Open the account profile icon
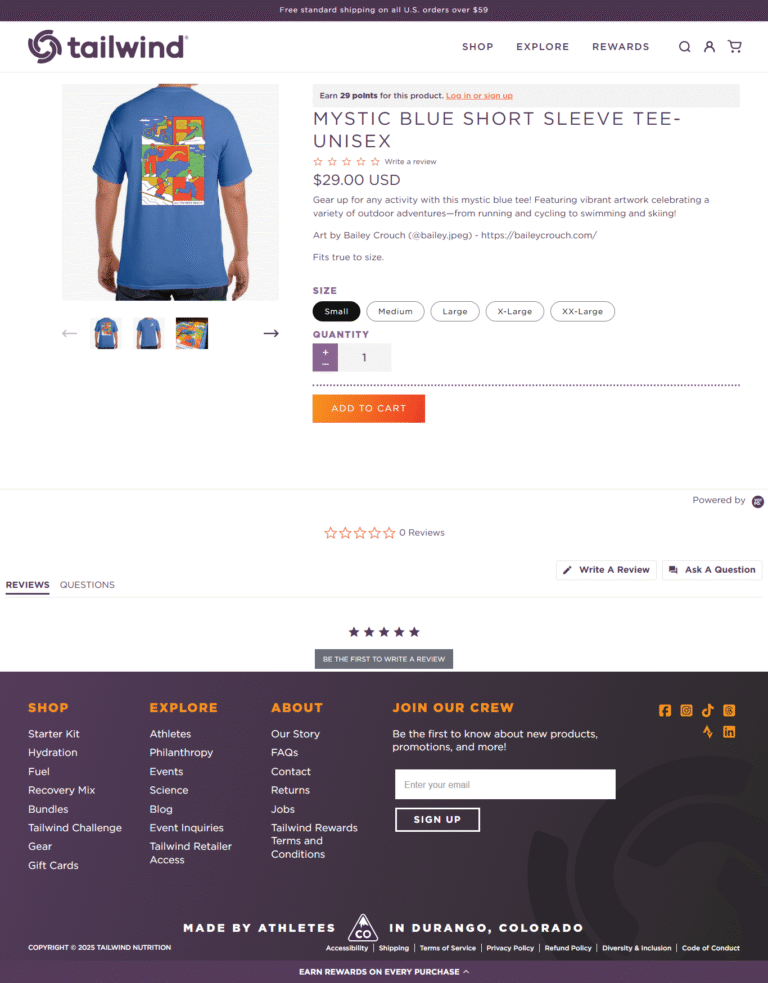 [709, 47]
